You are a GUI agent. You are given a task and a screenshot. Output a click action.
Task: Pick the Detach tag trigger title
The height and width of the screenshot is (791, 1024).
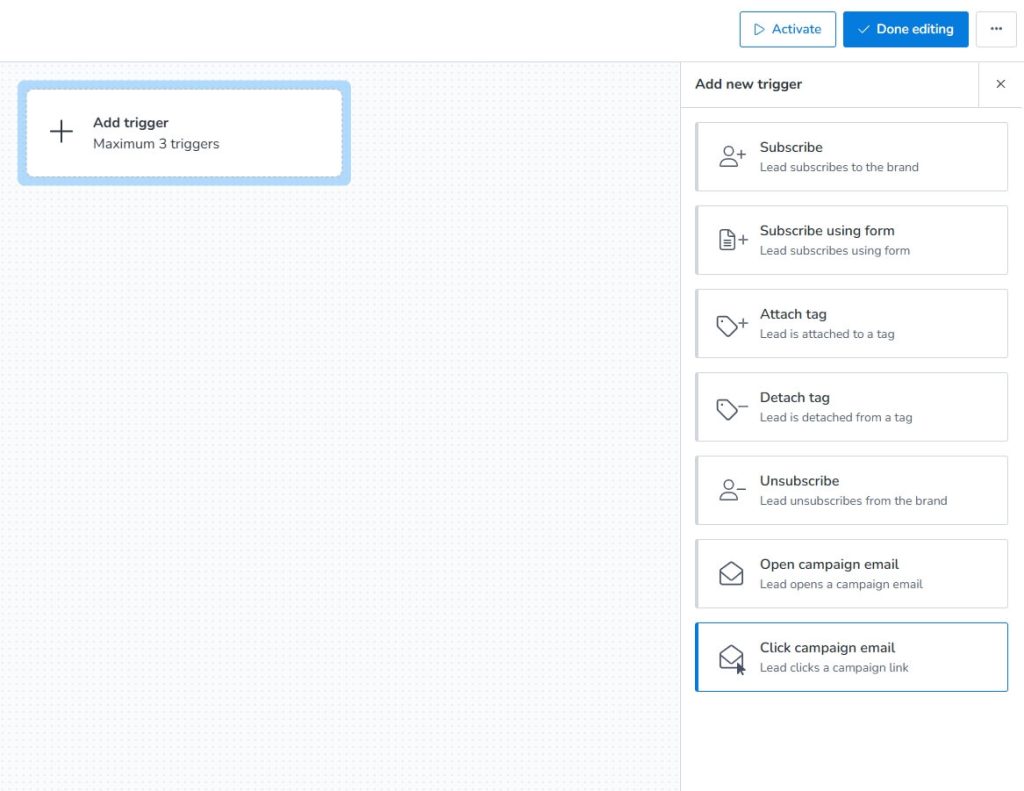click(794, 397)
